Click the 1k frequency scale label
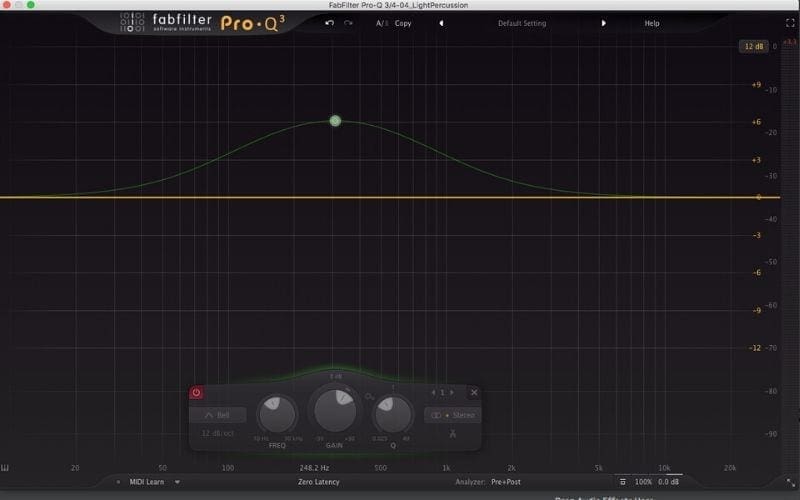800x500 pixels. tap(446, 468)
